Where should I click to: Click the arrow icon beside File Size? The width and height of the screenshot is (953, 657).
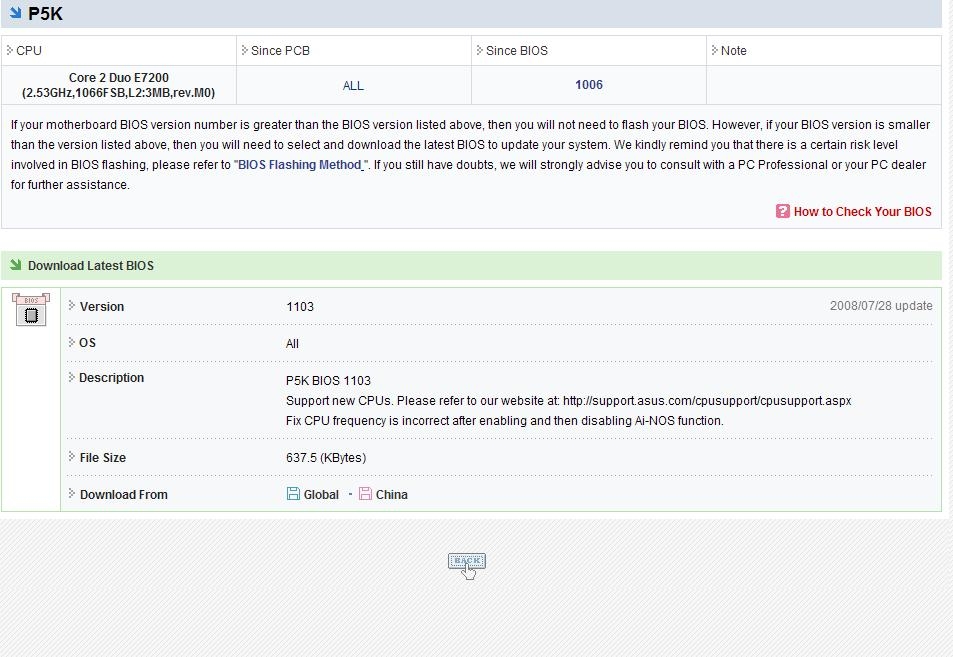(x=72, y=456)
